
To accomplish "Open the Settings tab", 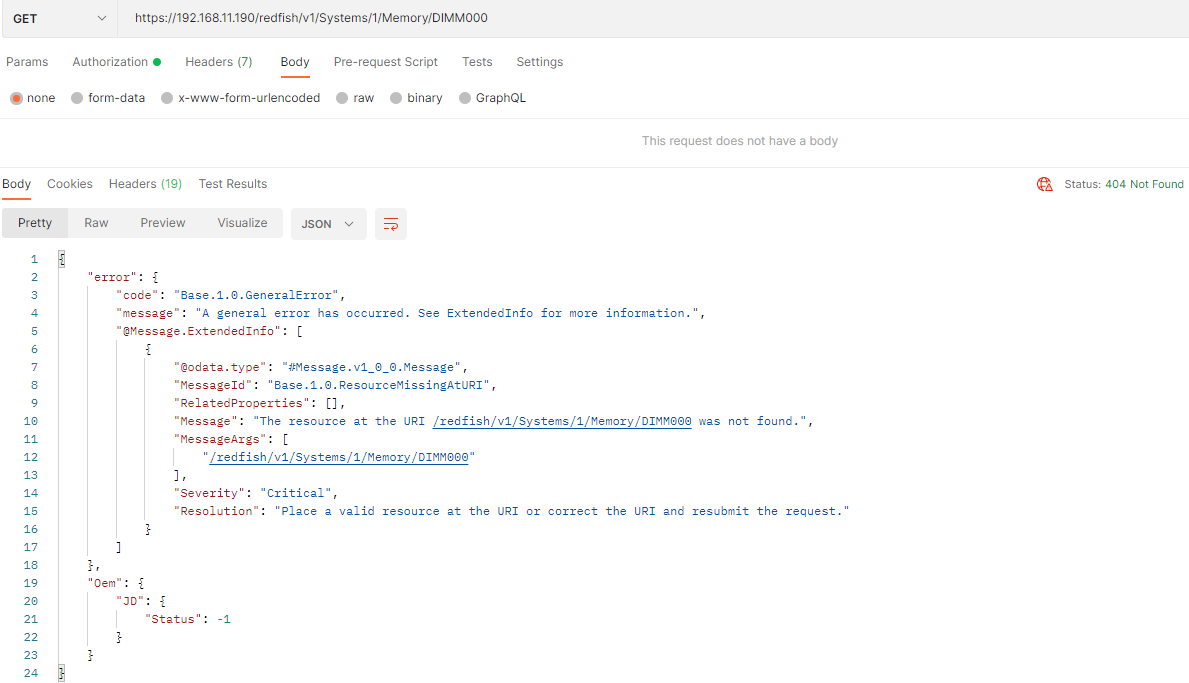I will coord(540,62).
